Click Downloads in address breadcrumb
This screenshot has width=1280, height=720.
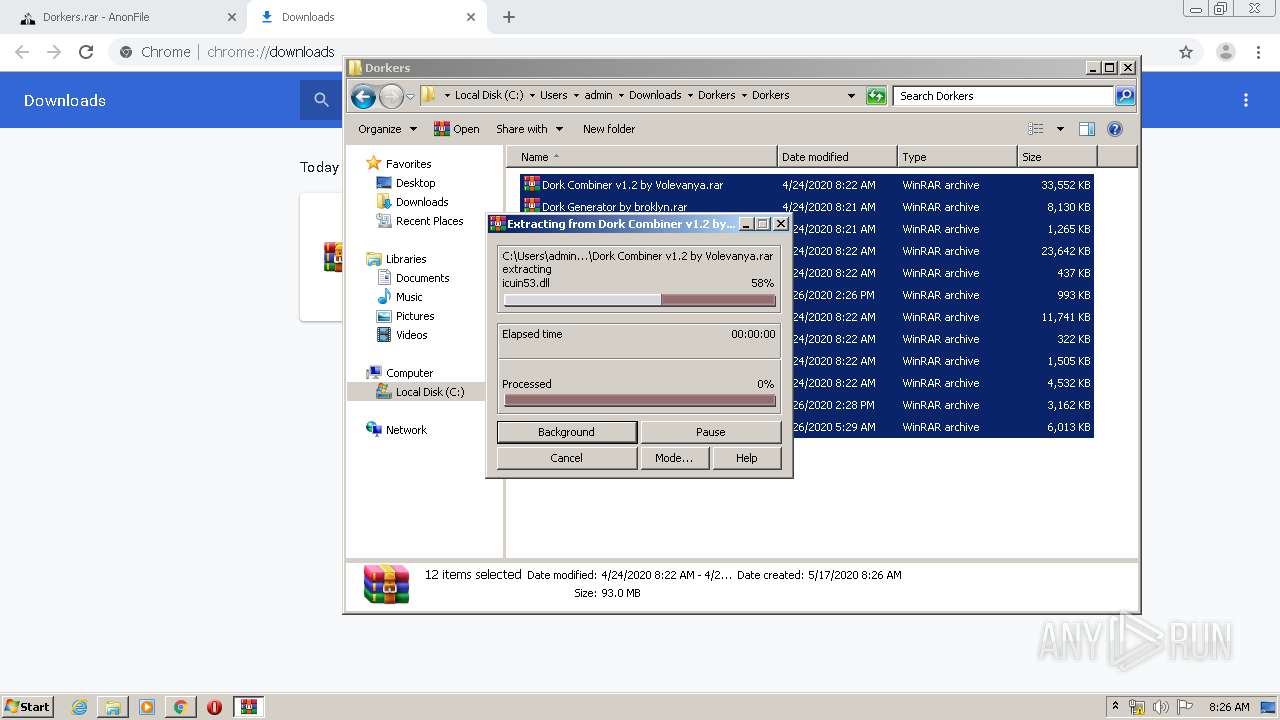click(x=655, y=96)
